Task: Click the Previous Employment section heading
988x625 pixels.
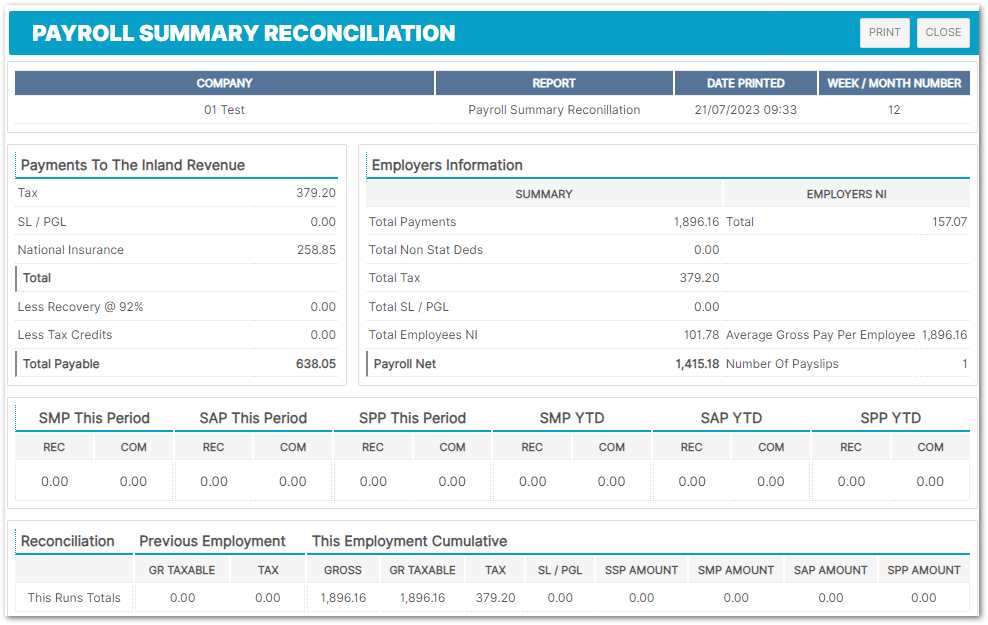Action: click(x=212, y=541)
